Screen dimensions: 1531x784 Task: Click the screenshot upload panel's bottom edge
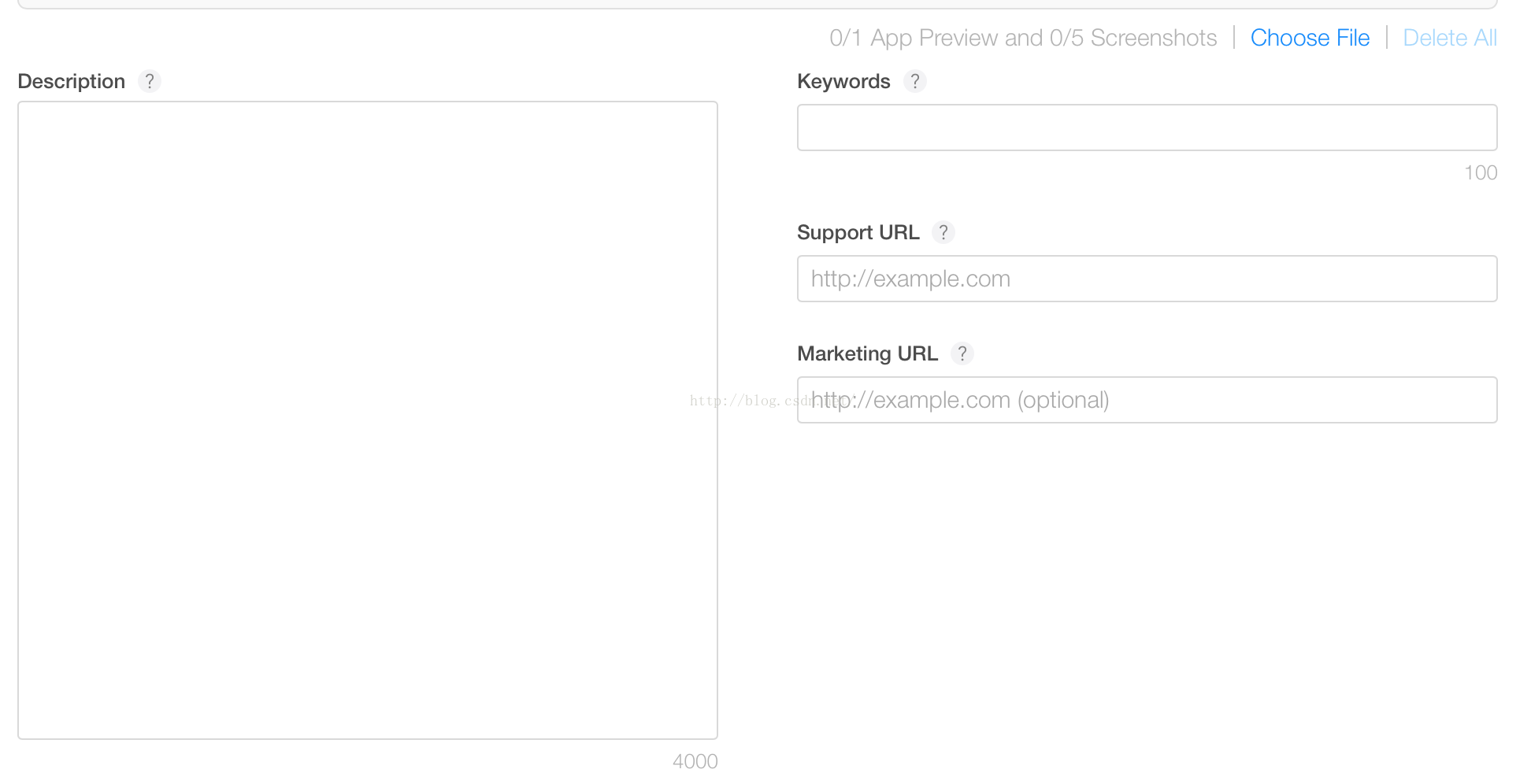coord(756,6)
